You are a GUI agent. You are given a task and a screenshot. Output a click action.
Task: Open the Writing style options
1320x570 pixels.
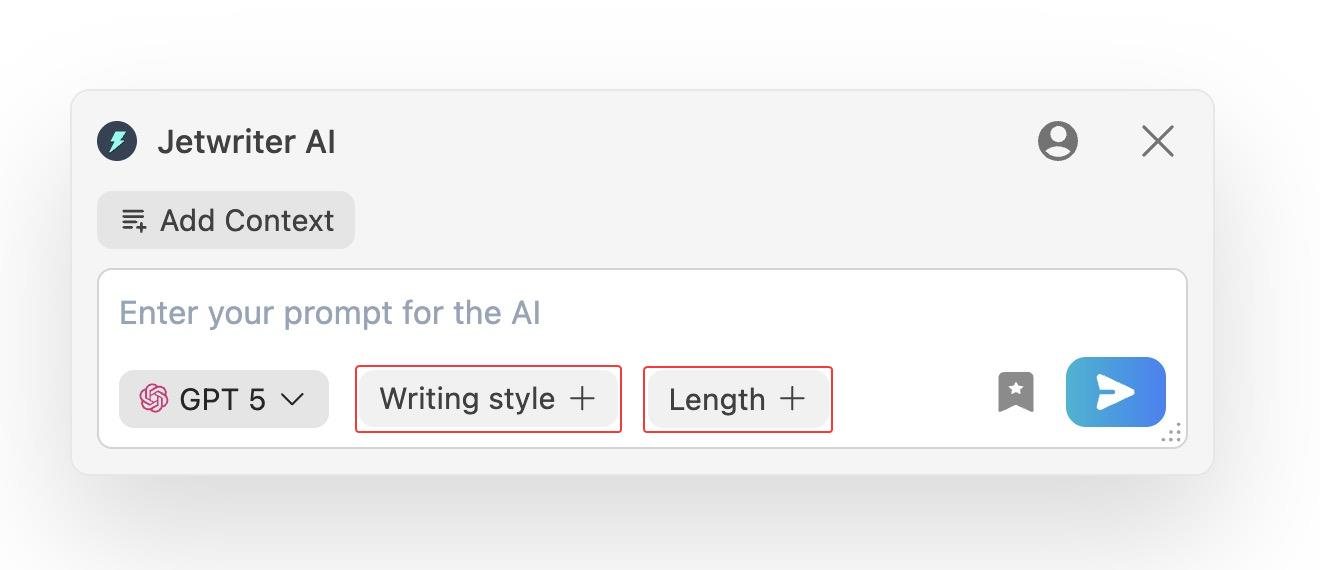(x=488, y=399)
